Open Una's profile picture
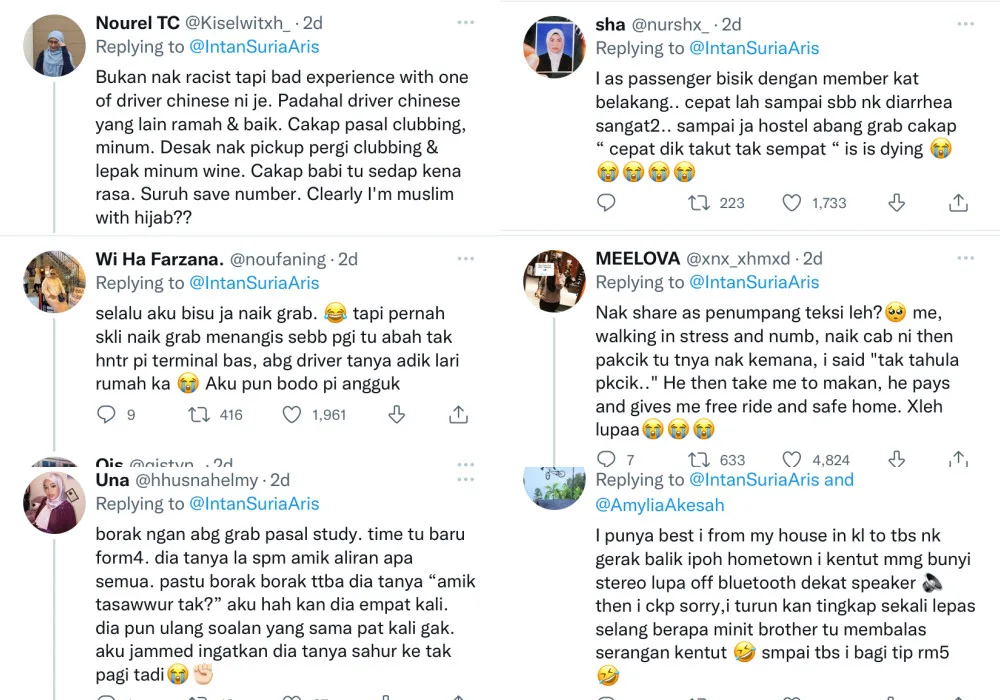Viewport: 1000px width, 700px height. pos(54,502)
